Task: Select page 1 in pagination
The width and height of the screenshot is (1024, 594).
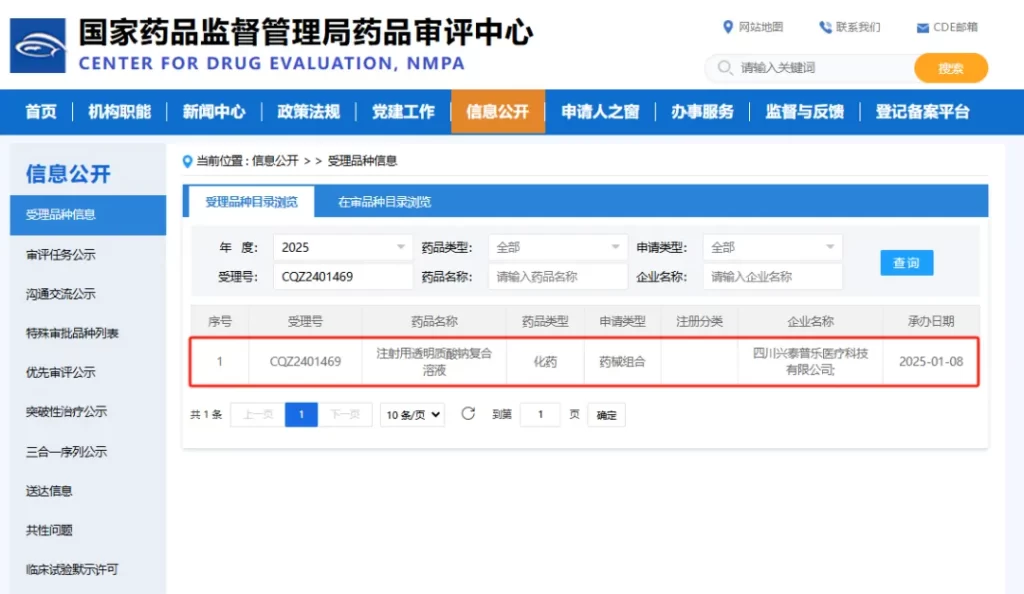Action: 301,414
